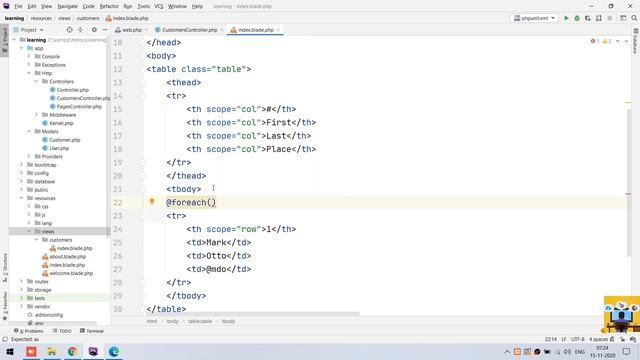This screenshot has width=640, height=360.
Task: Expand the Providers folder
Action: (x=29, y=156)
